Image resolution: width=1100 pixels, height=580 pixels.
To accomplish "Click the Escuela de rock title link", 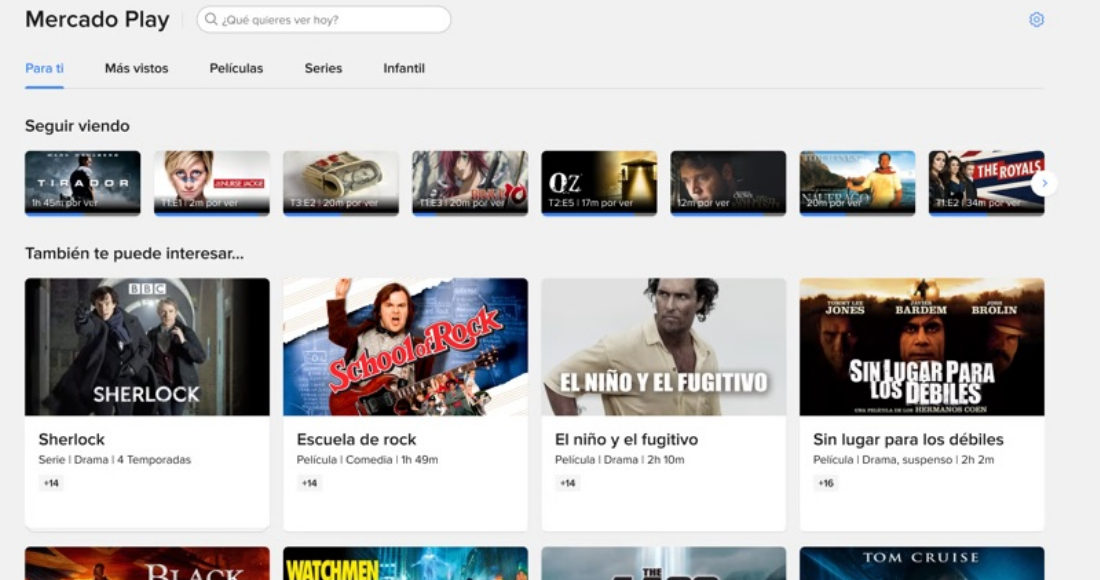I will [356, 439].
